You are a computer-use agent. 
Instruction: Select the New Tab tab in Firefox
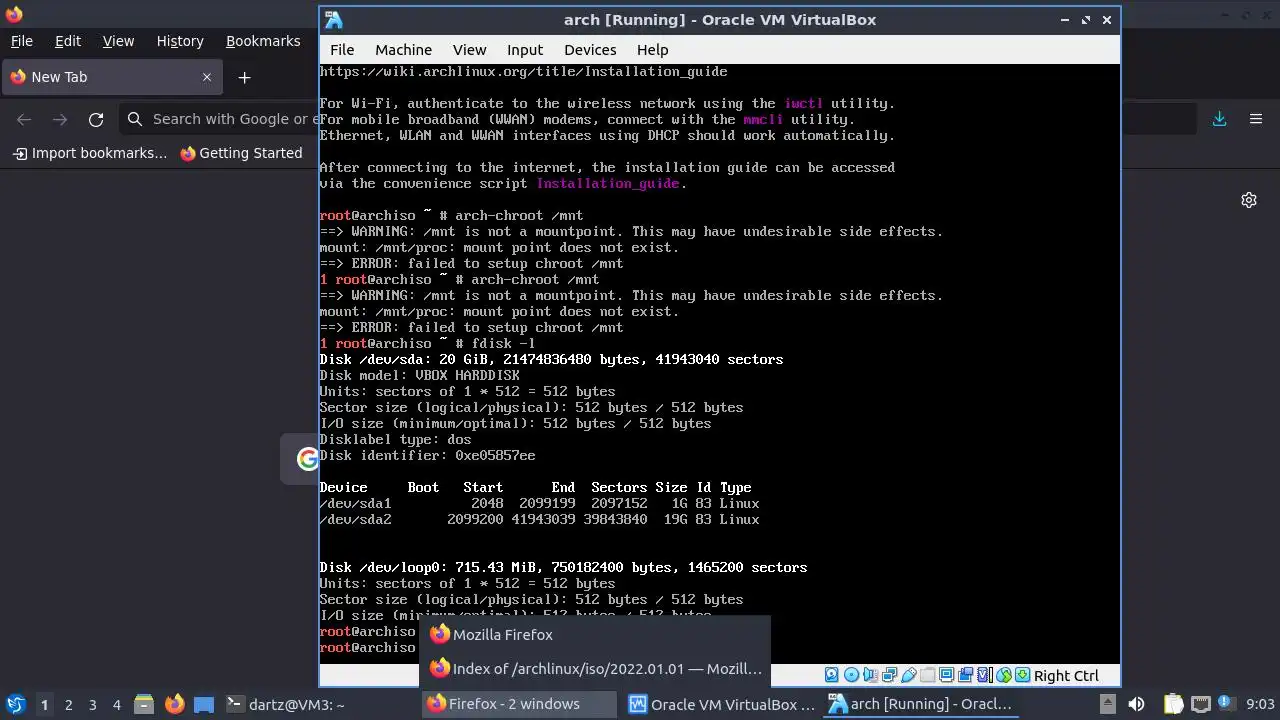(112, 77)
